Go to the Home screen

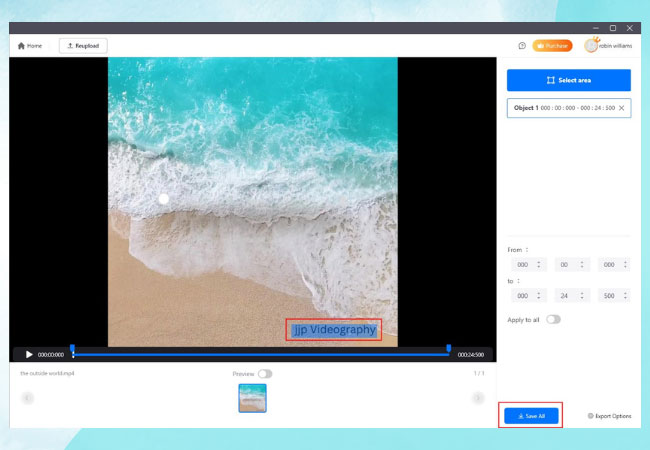tap(30, 46)
